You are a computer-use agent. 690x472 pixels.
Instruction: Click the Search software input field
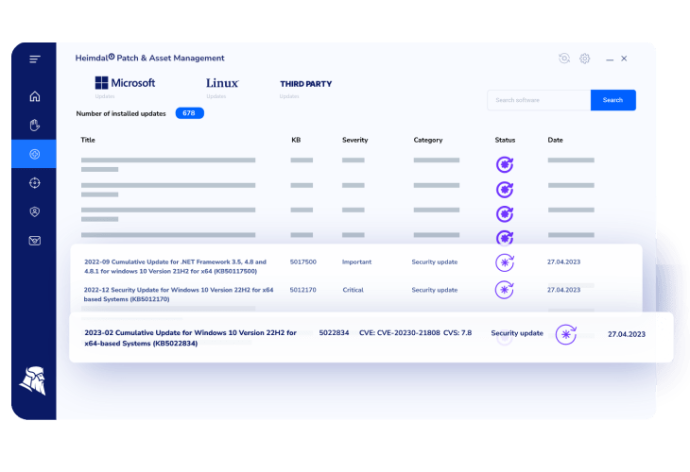tap(539, 100)
